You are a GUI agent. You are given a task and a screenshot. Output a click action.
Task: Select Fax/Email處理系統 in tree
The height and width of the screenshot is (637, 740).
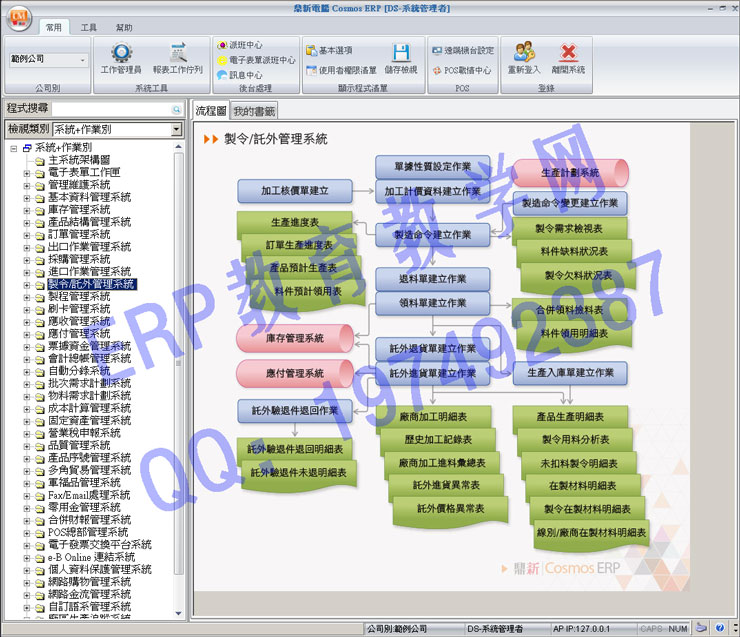[89, 495]
